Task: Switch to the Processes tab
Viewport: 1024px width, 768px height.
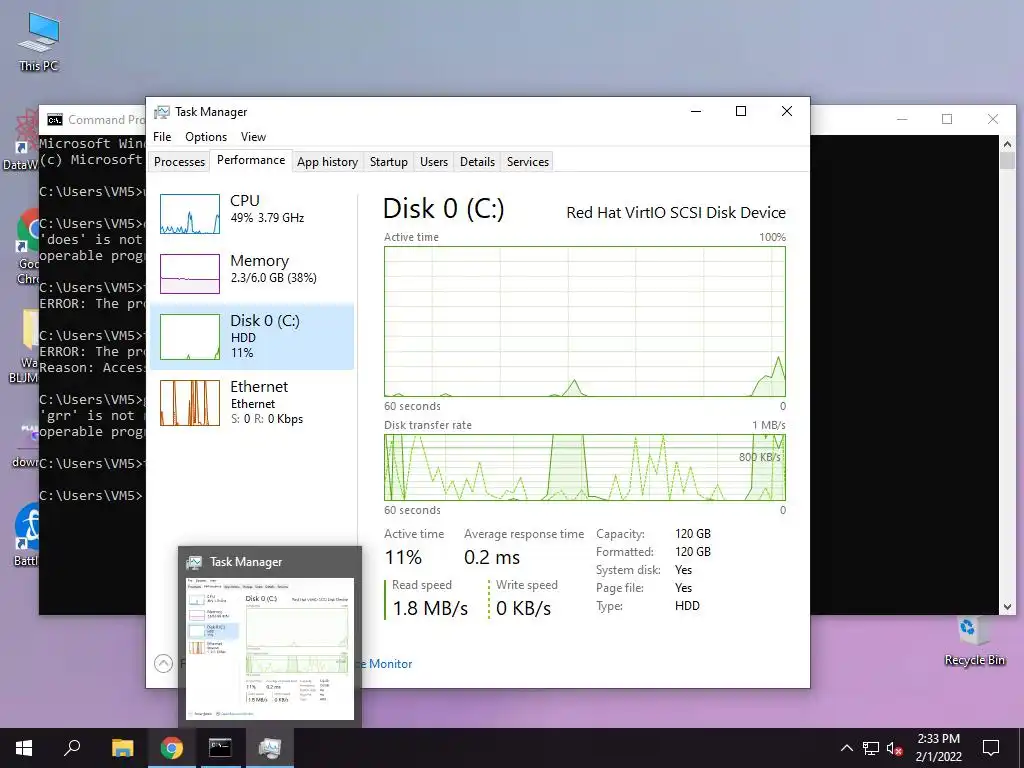Action: pyautogui.click(x=180, y=162)
